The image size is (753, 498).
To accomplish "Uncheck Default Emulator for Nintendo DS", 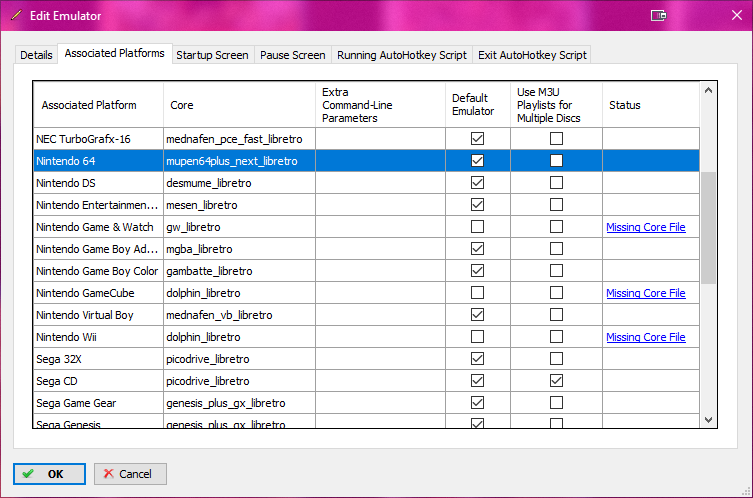I will 477,183.
